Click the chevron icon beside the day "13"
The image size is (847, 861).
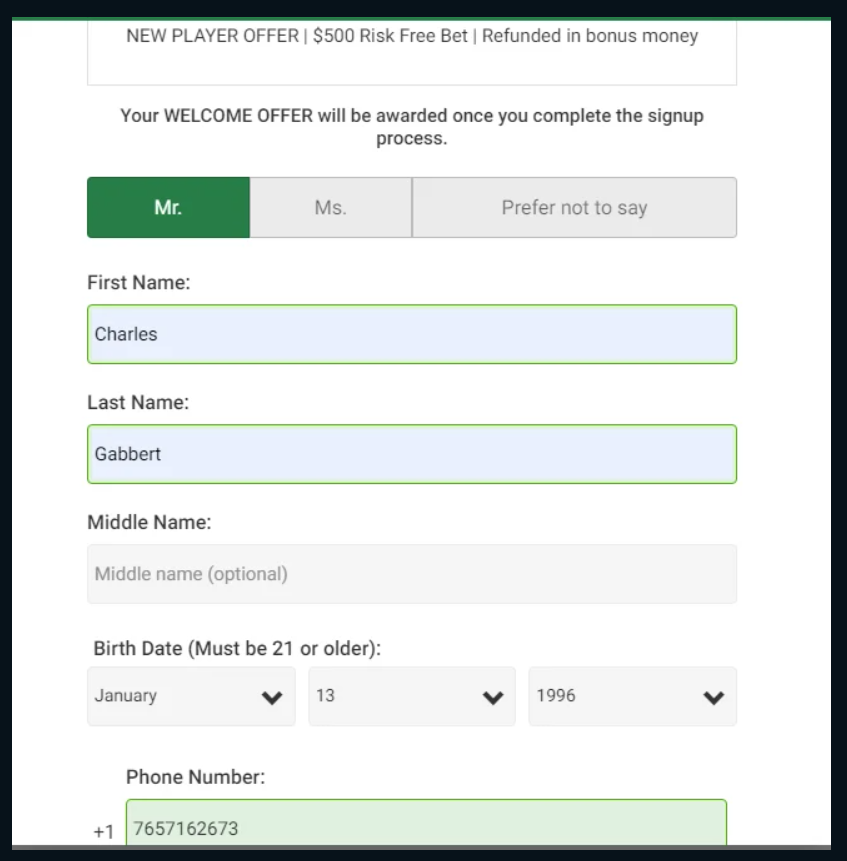492,696
